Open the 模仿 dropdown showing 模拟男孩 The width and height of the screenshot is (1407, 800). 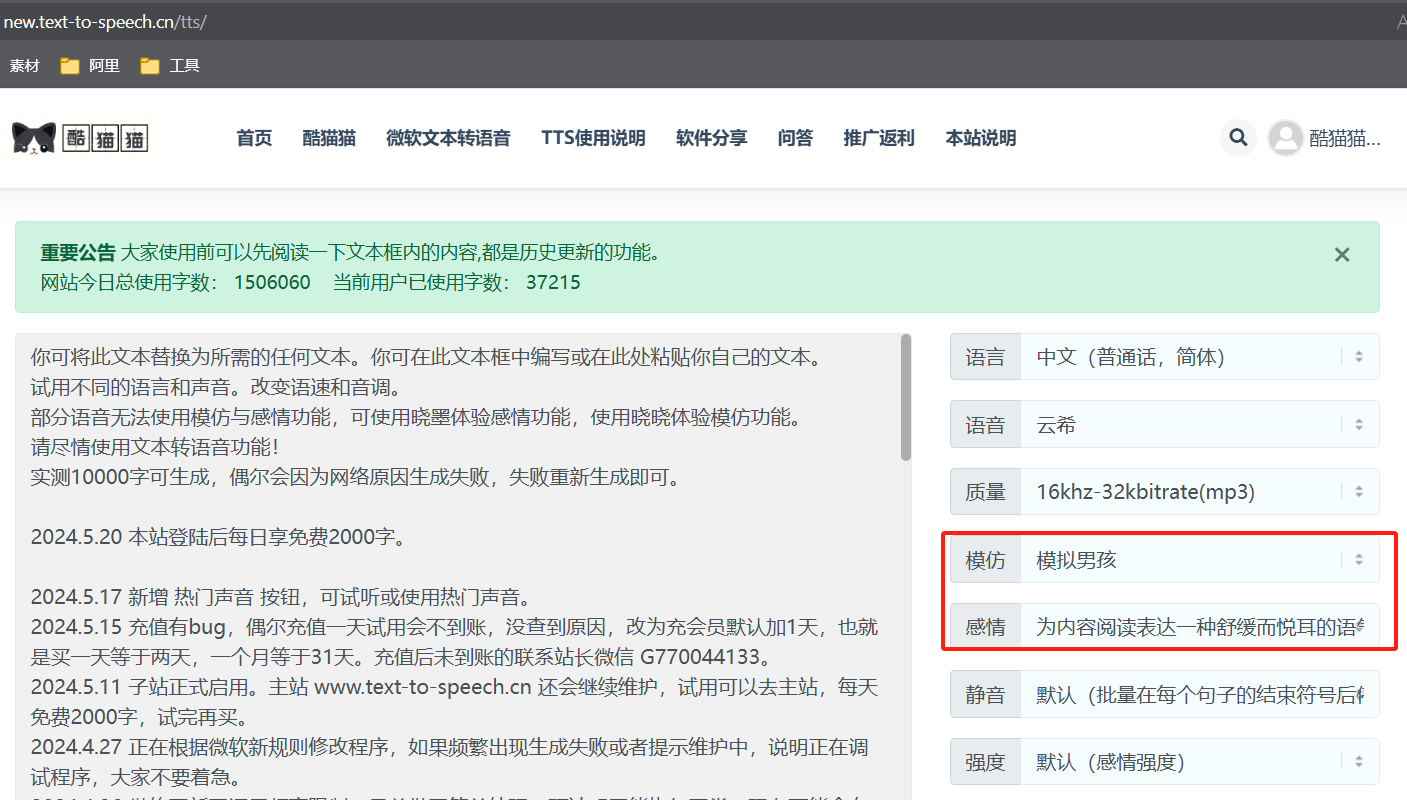(1198, 560)
